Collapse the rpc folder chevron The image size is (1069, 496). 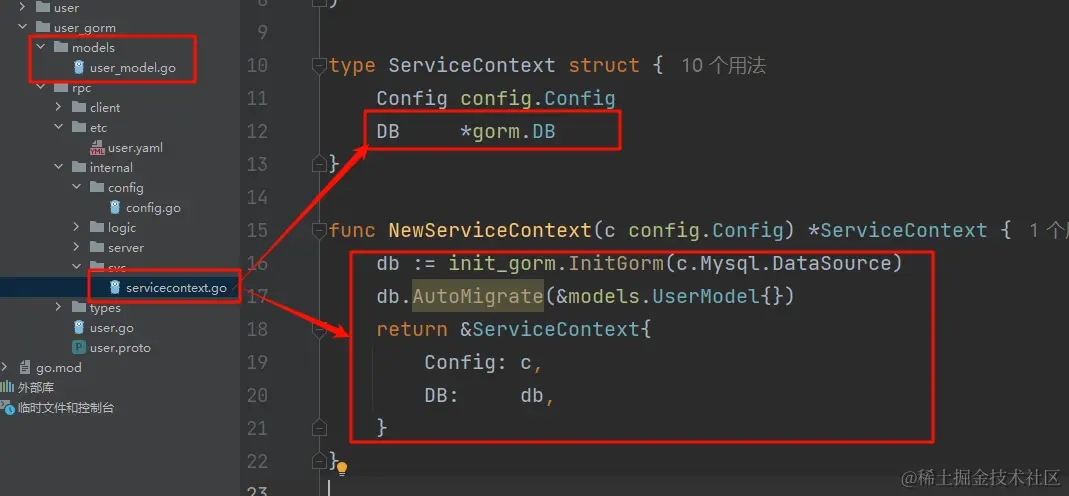pyautogui.click(x=41, y=88)
